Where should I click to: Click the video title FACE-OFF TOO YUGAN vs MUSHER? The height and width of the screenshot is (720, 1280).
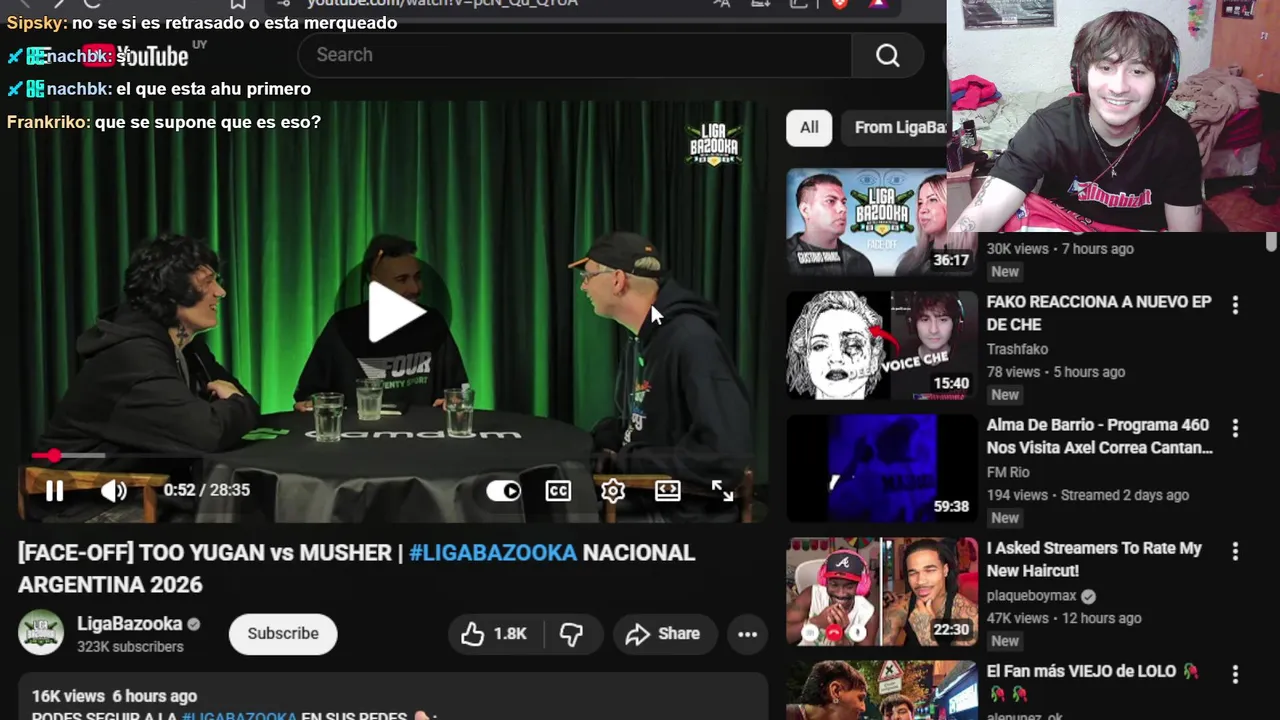click(356, 568)
